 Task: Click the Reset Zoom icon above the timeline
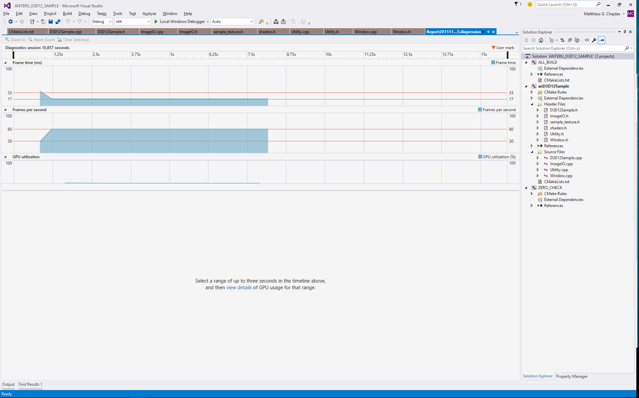click(31, 40)
